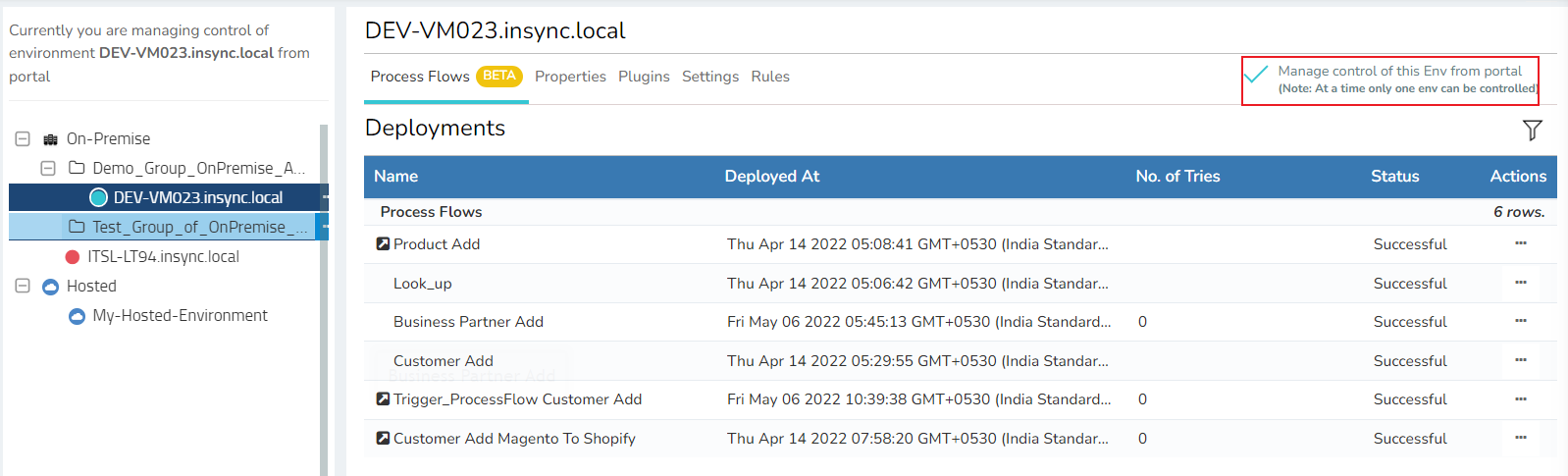The width and height of the screenshot is (1568, 476).
Task: Collapse the On-Premise tree node
Action: [x=23, y=139]
